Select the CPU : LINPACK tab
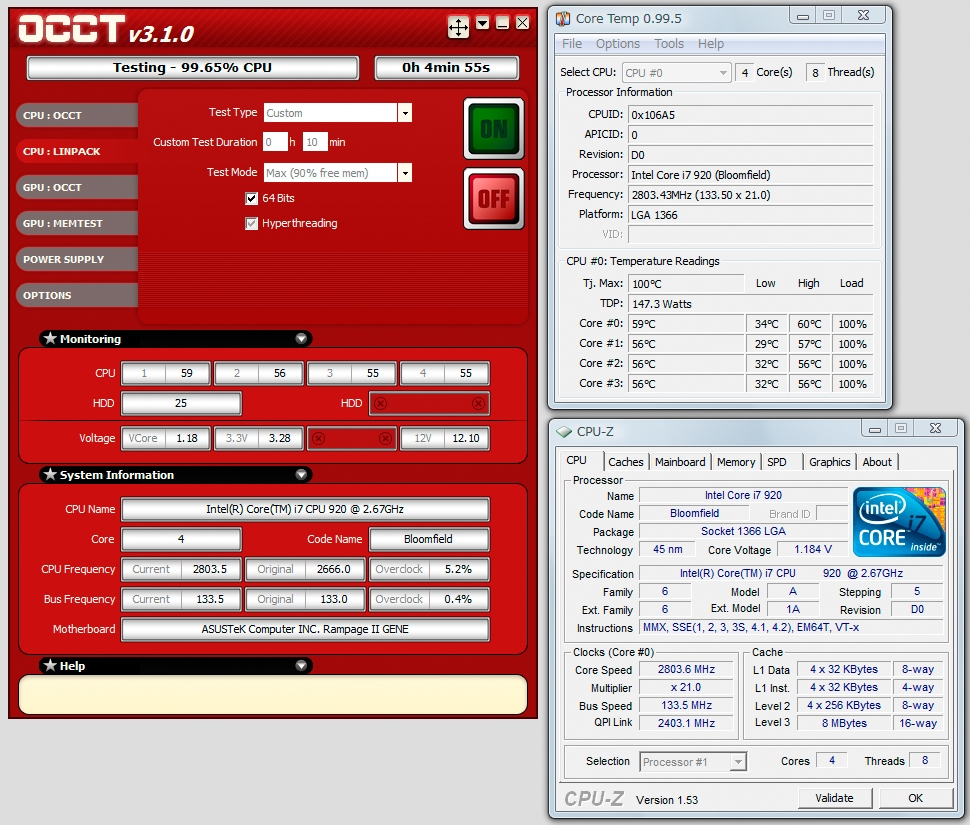970x825 pixels. 77,151
